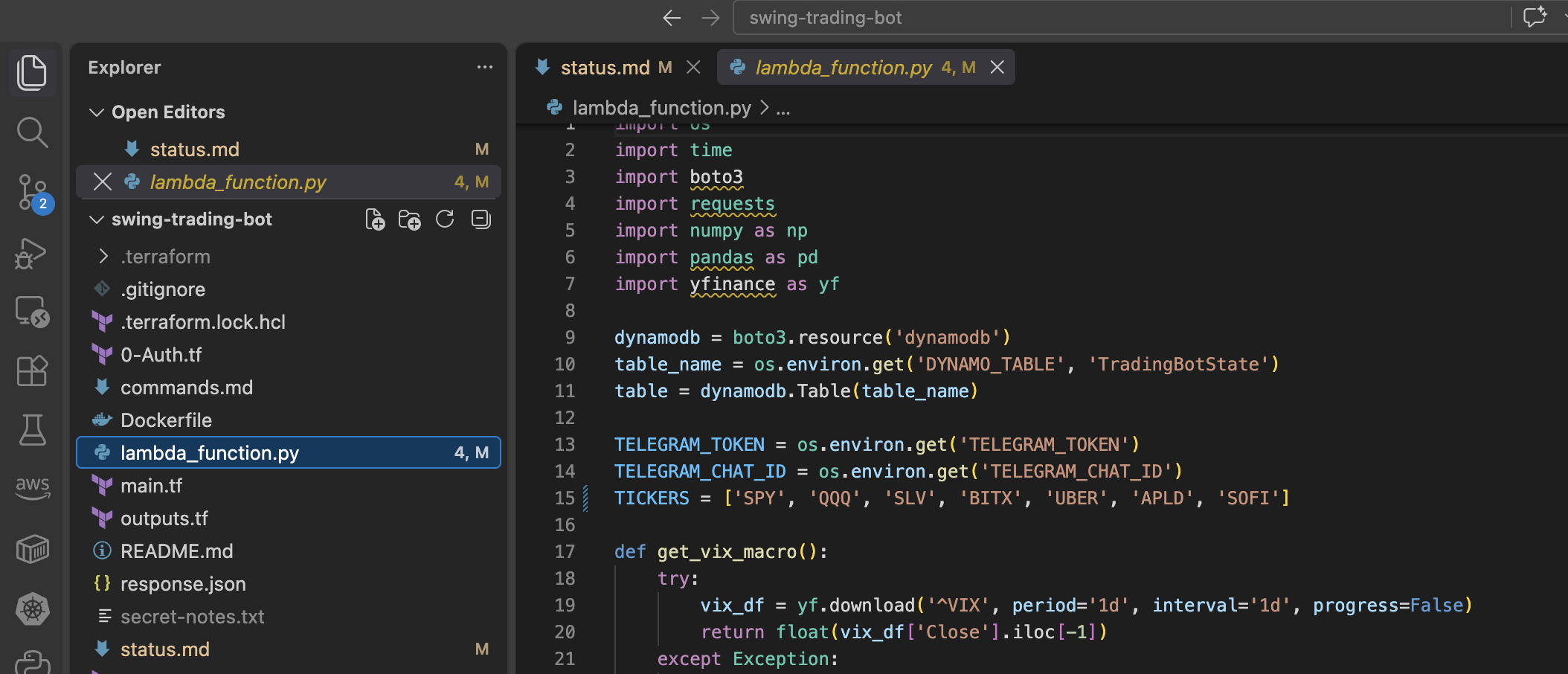1568x674 pixels.
Task: Close lambda_function.py in Open Editors list
Action: [x=103, y=182]
